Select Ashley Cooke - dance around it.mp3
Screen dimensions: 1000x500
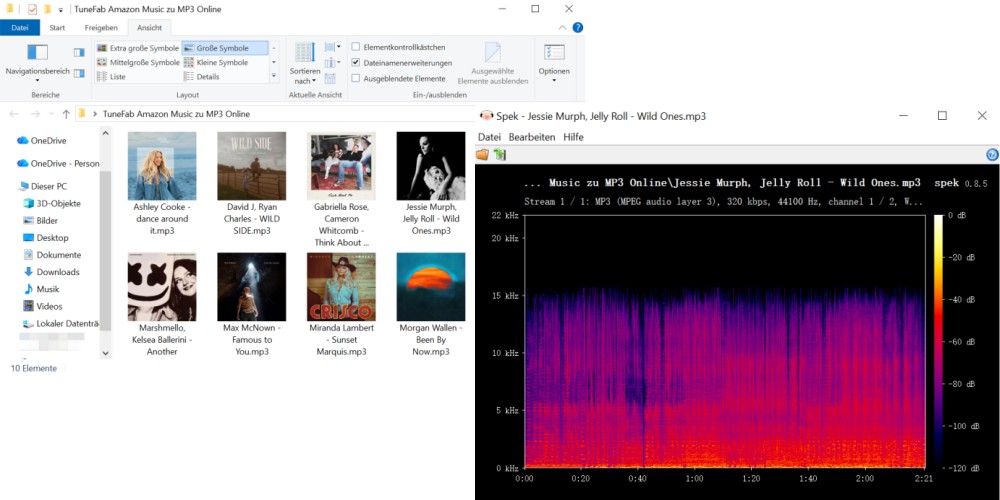(x=162, y=184)
